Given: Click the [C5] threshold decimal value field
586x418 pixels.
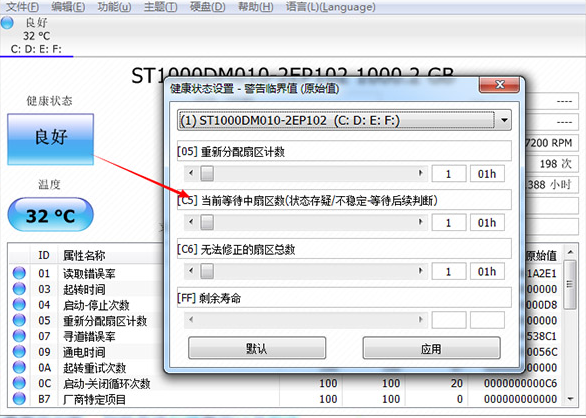Looking at the screenshot, I should [449, 222].
